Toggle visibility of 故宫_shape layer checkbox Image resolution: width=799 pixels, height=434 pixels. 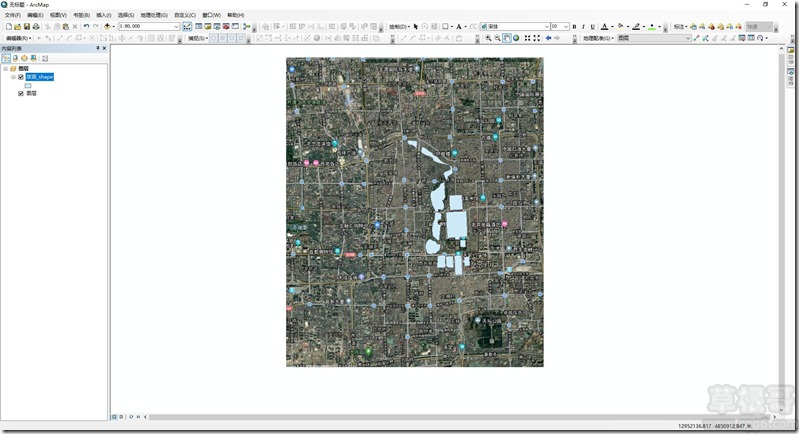point(21,77)
